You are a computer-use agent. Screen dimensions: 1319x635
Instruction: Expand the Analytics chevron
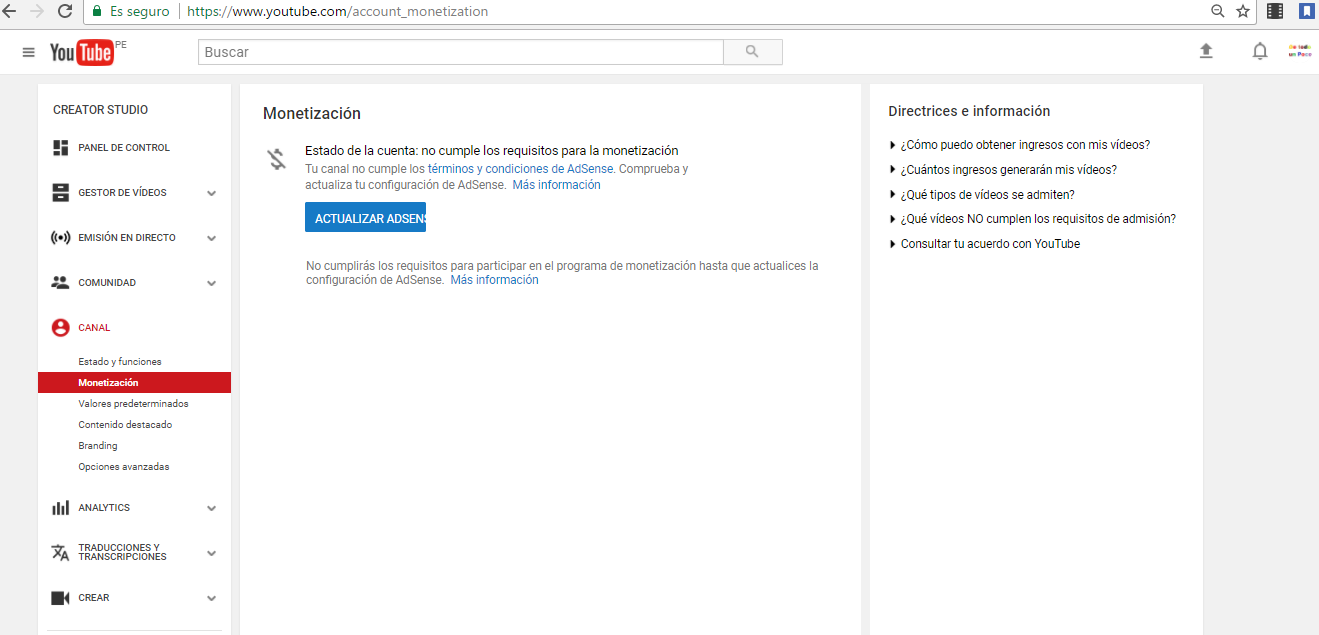[x=211, y=508]
